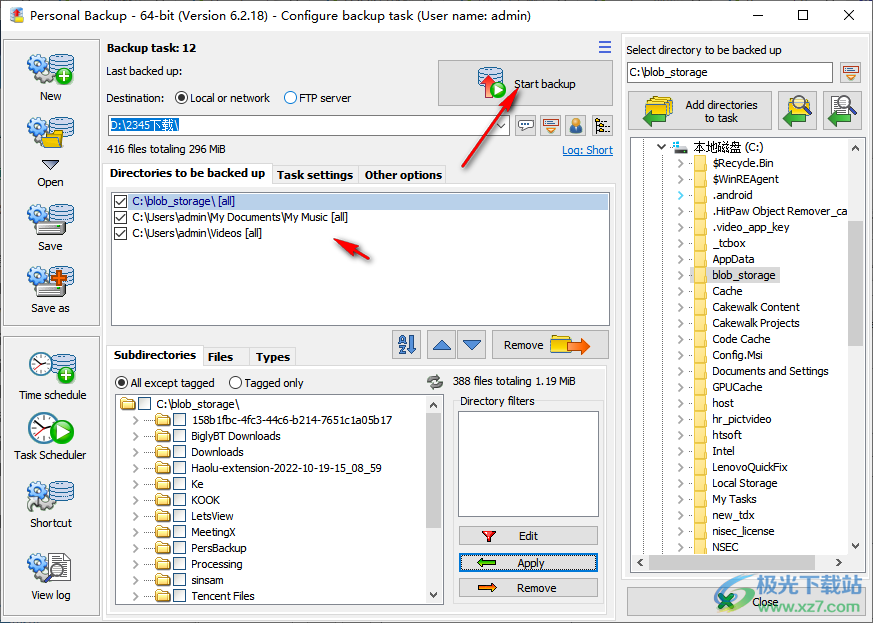Click the speech bubble icon beside destination
Image resolution: width=873 pixels, height=623 pixels.
click(526, 126)
